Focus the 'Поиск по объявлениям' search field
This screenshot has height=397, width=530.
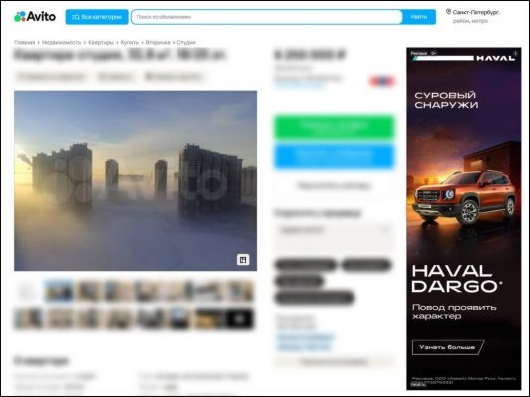click(x=267, y=17)
